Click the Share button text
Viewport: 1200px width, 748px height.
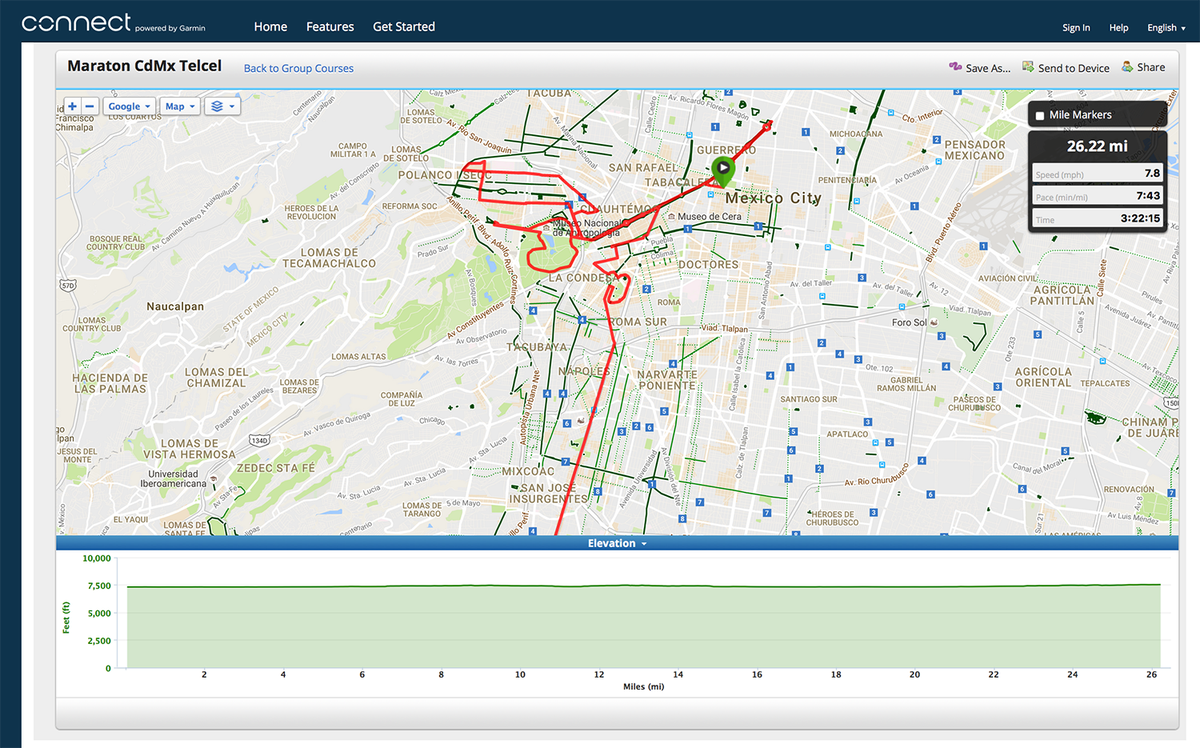click(1151, 68)
